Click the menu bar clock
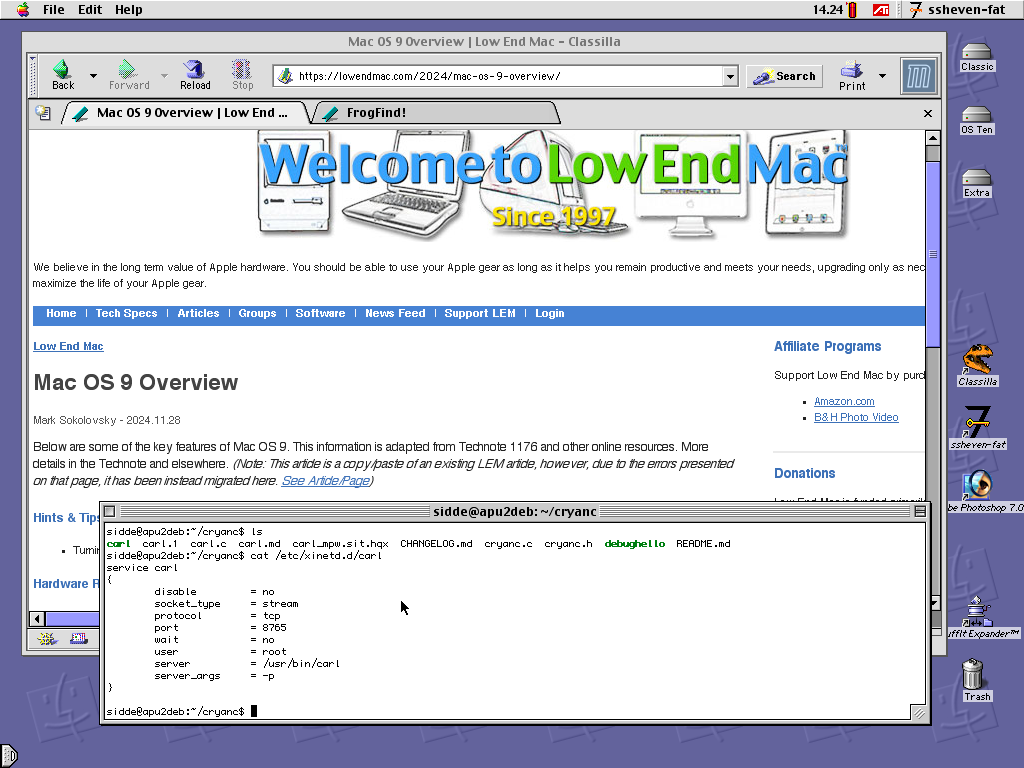 [827, 9]
